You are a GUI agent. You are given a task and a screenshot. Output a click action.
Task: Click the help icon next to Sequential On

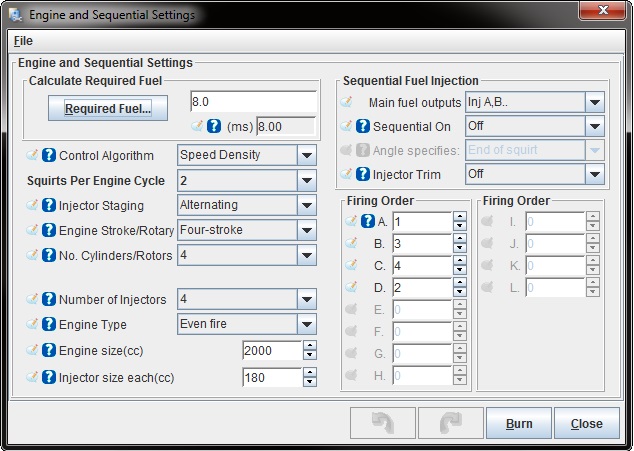coord(363,127)
